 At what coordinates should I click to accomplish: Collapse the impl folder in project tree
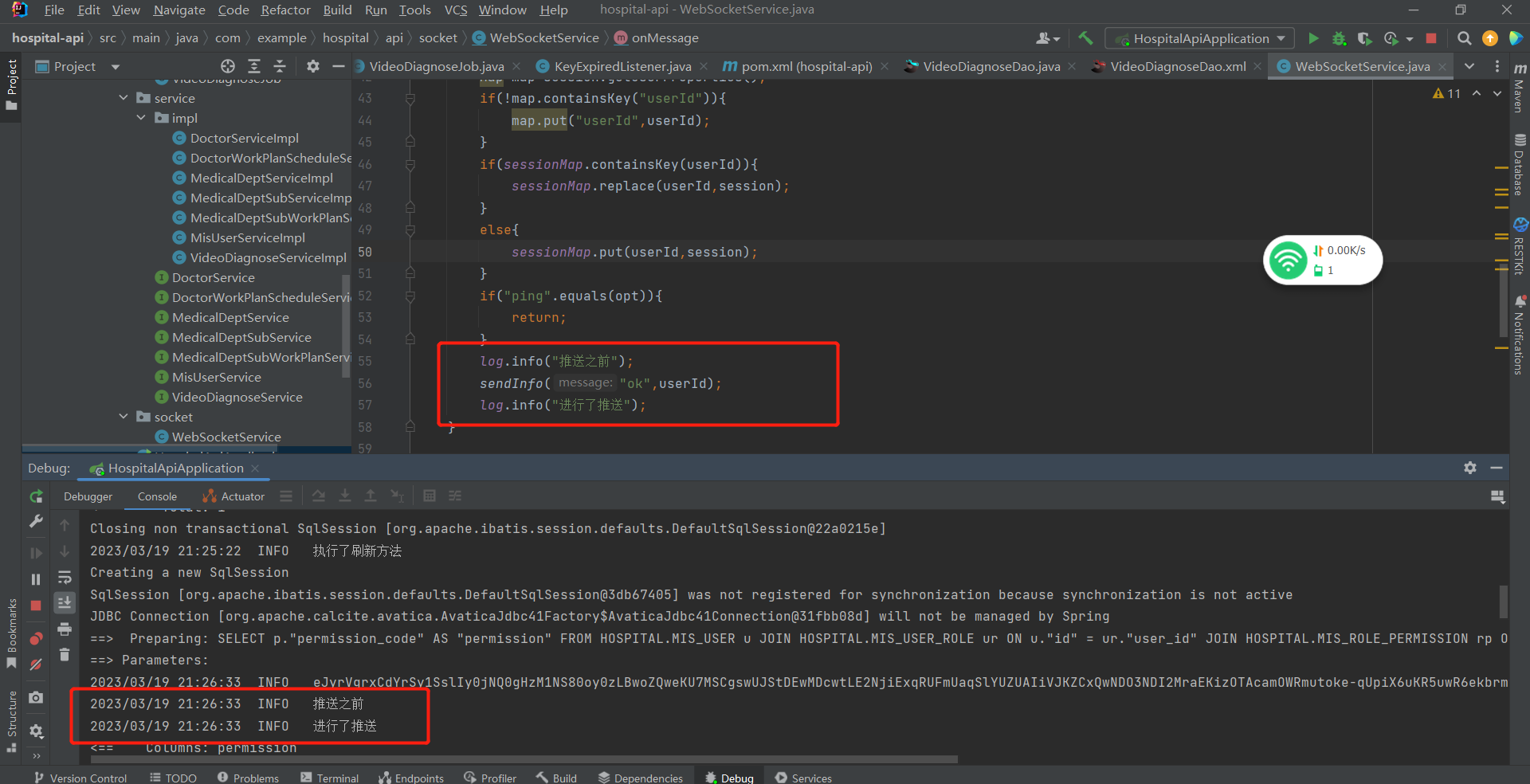[x=141, y=118]
